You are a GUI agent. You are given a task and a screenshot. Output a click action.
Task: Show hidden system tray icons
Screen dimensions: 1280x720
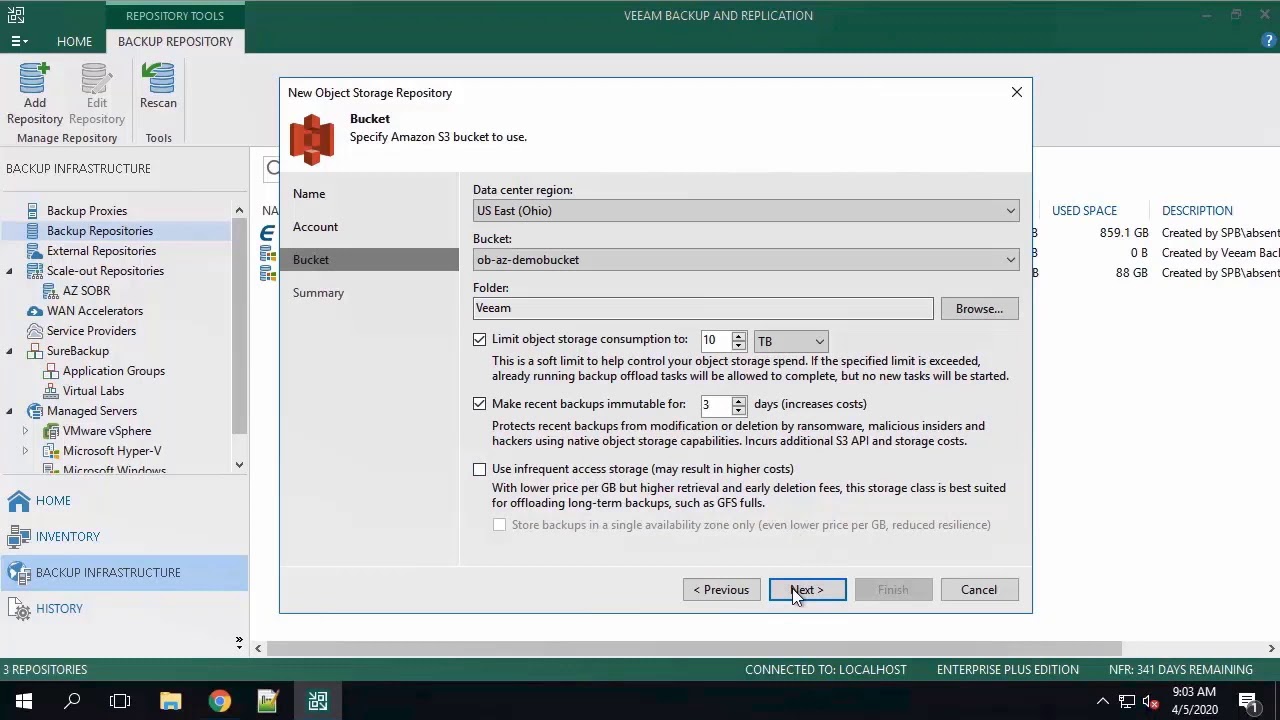1102,701
